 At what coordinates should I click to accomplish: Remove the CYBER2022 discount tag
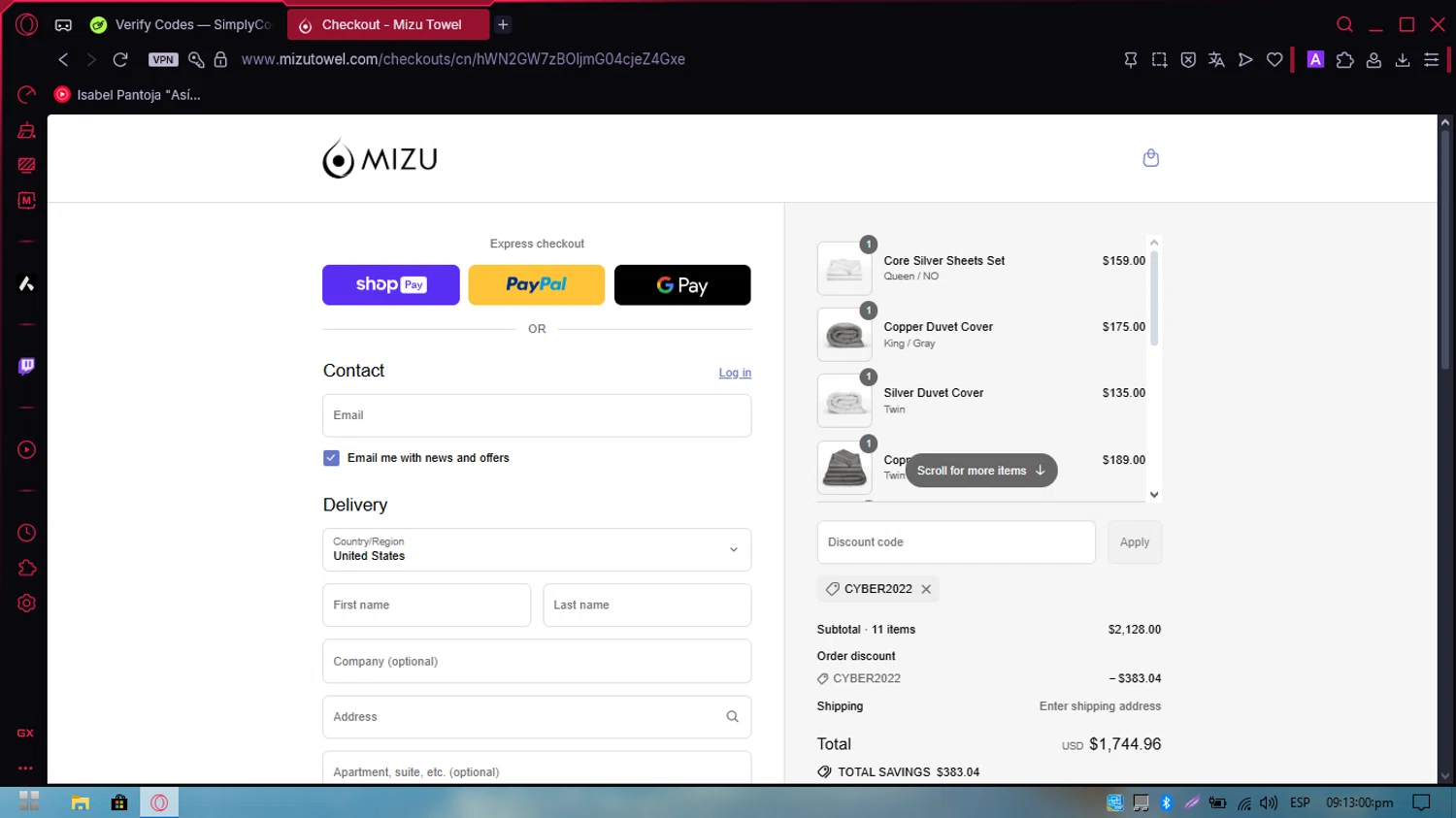tap(926, 589)
